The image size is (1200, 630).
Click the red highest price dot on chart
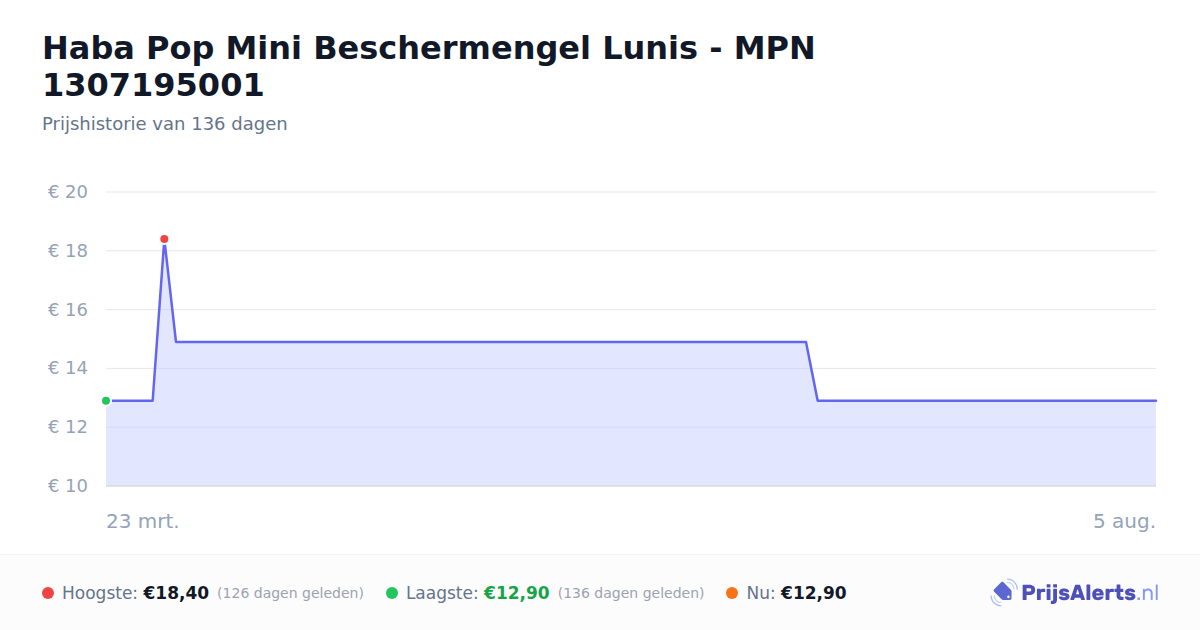tap(164, 239)
